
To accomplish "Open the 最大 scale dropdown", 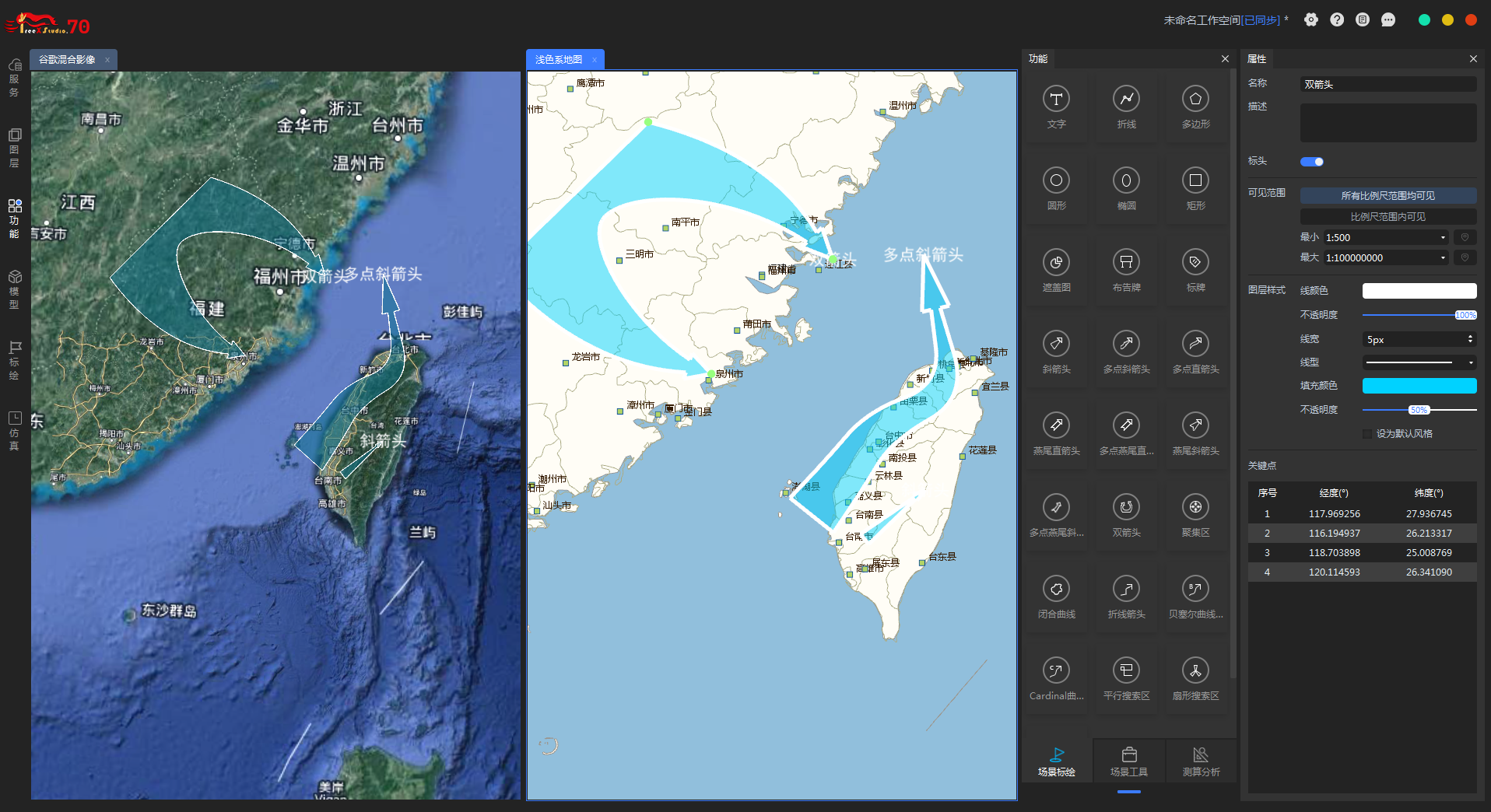I will 1386,257.
